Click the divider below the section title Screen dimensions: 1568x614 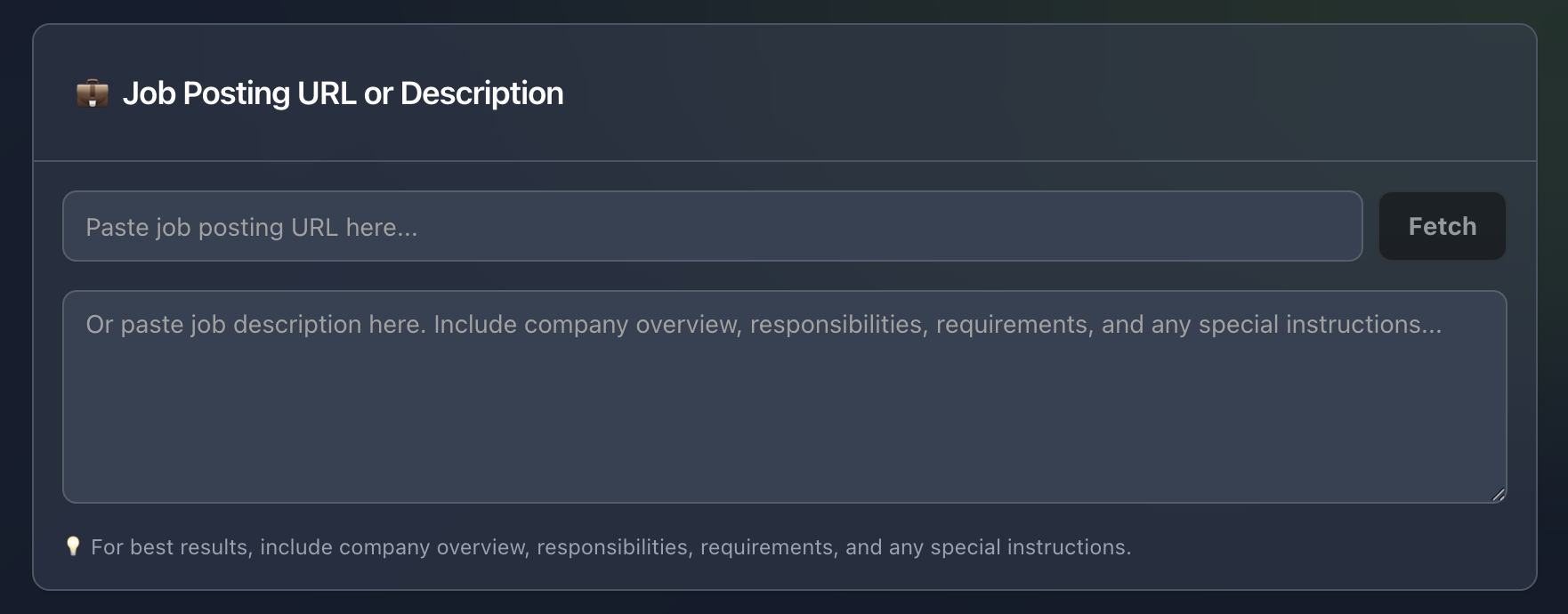point(783,158)
